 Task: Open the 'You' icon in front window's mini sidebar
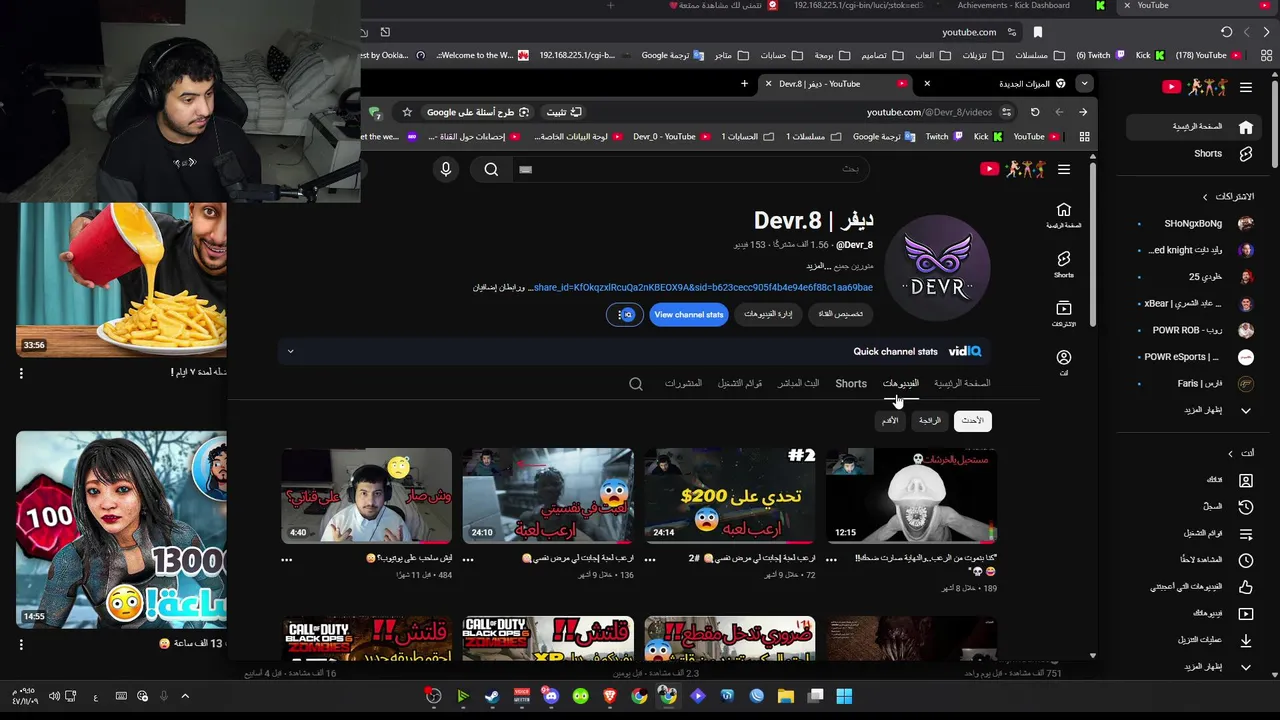[x=1063, y=362]
